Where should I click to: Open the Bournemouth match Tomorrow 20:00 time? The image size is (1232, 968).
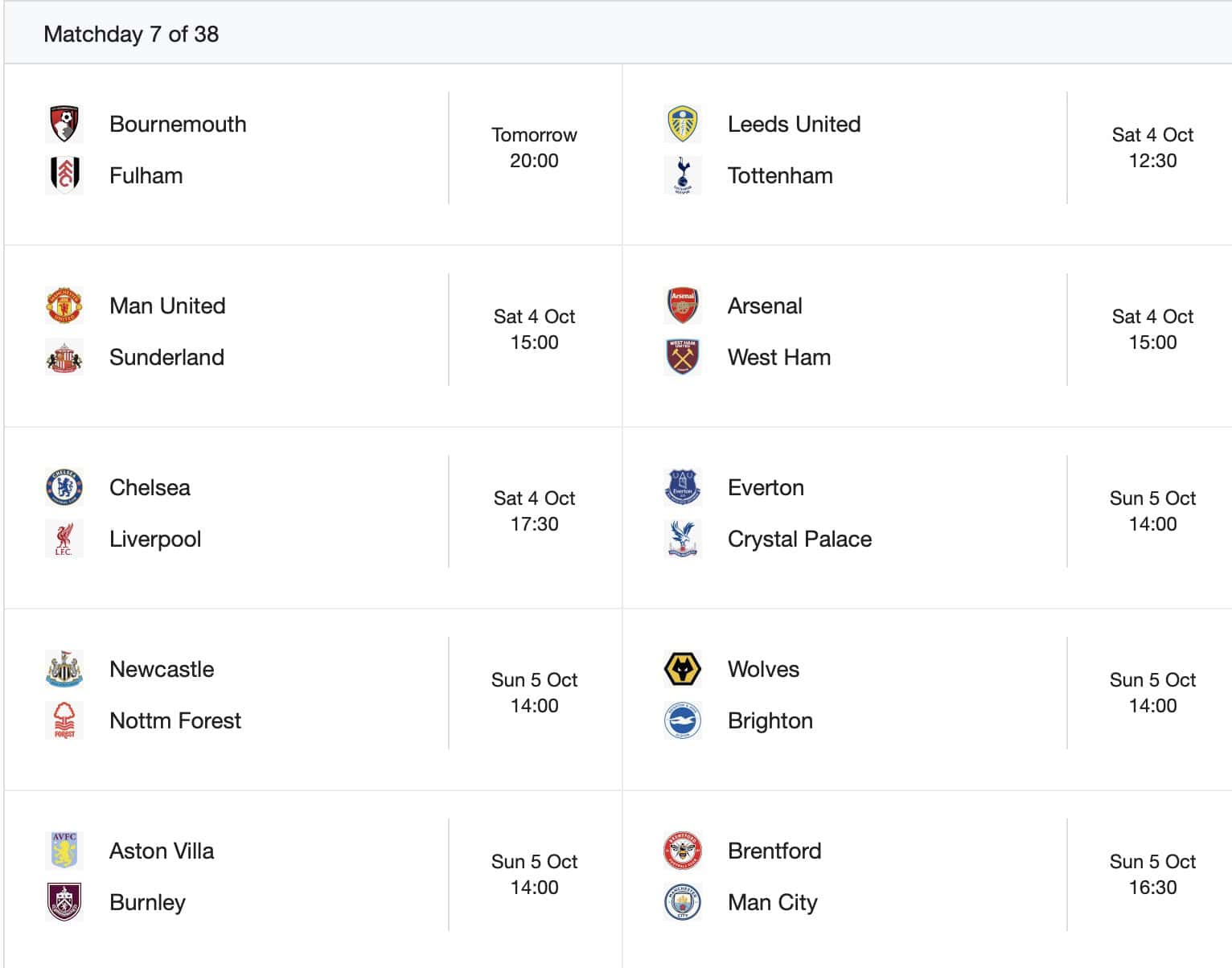[x=534, y=148]
